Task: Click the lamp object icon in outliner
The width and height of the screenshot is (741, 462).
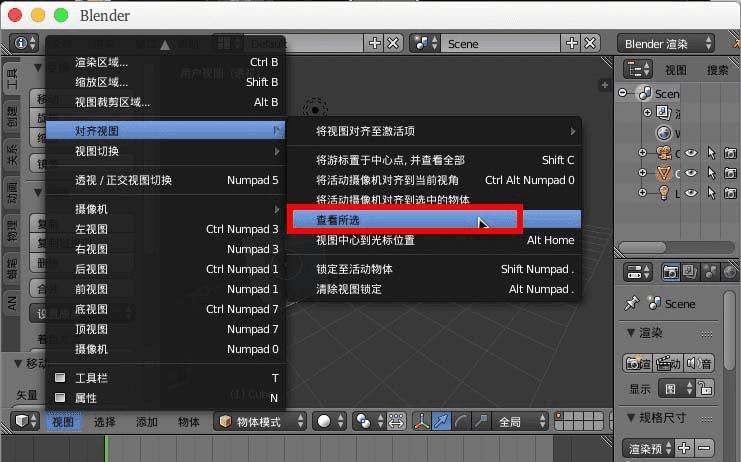Action: click(x=664, y=193)
